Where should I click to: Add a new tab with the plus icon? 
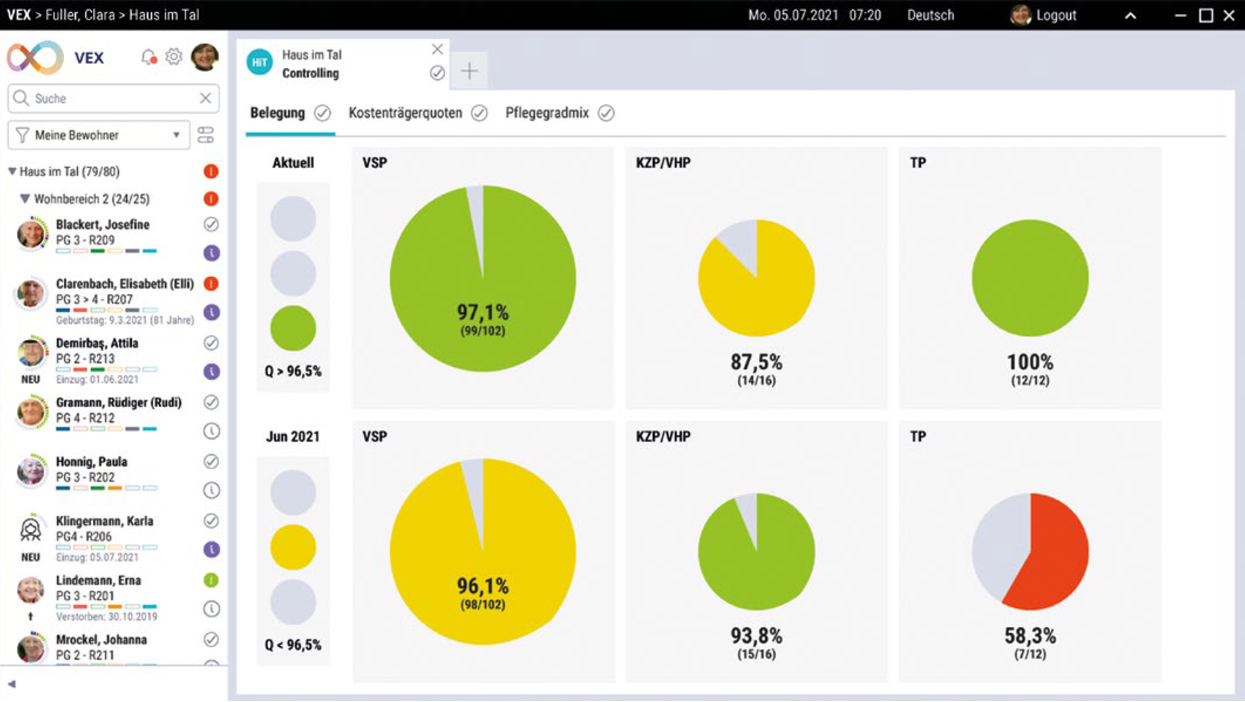[x=469, y=71]
